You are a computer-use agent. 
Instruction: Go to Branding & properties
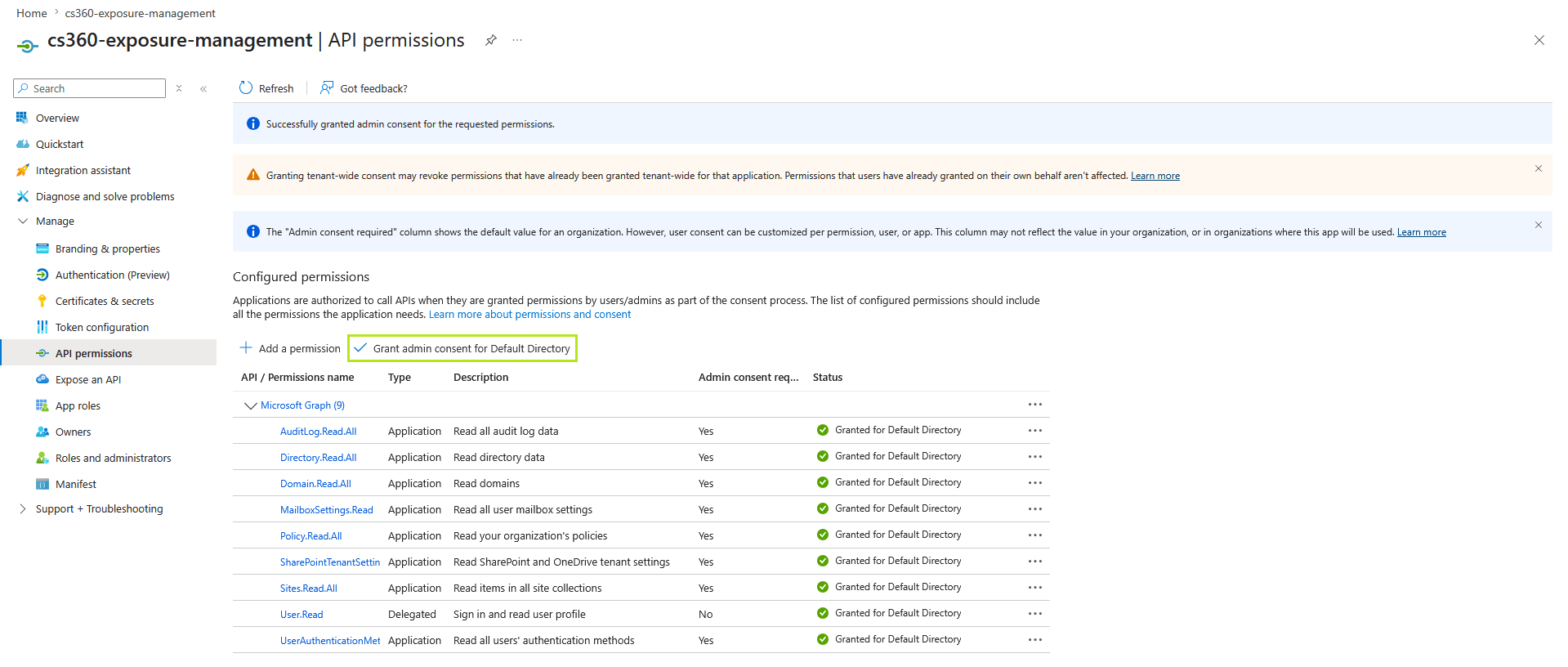(x=108, y=248)
